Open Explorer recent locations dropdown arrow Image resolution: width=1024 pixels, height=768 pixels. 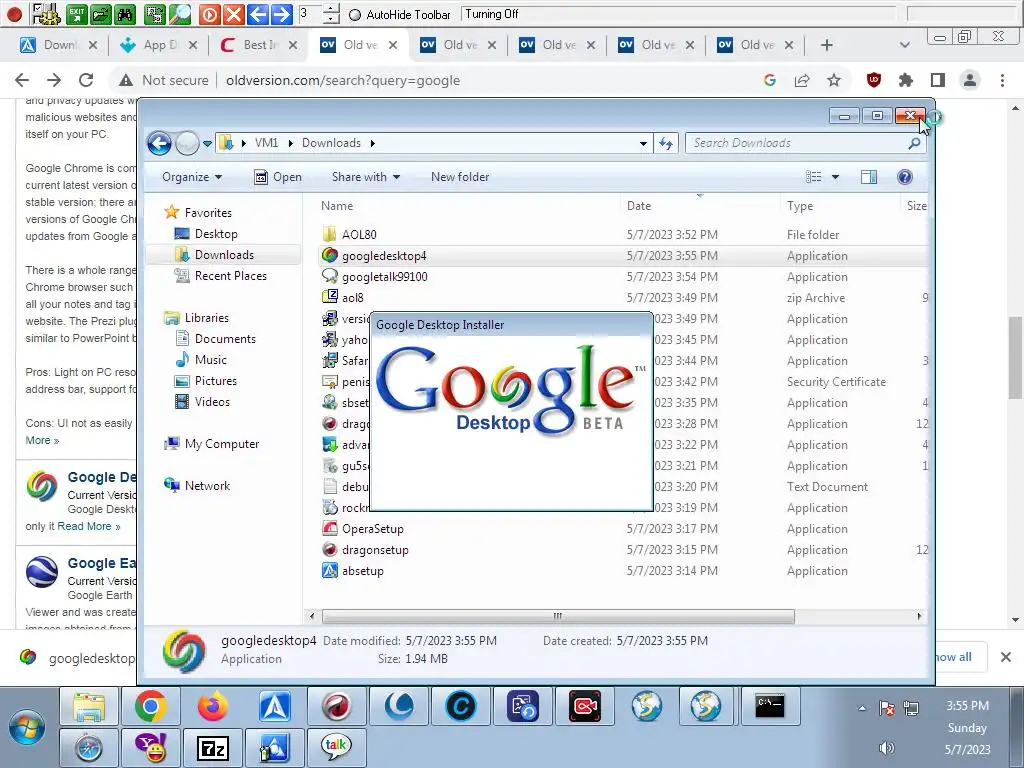point(207,144)
